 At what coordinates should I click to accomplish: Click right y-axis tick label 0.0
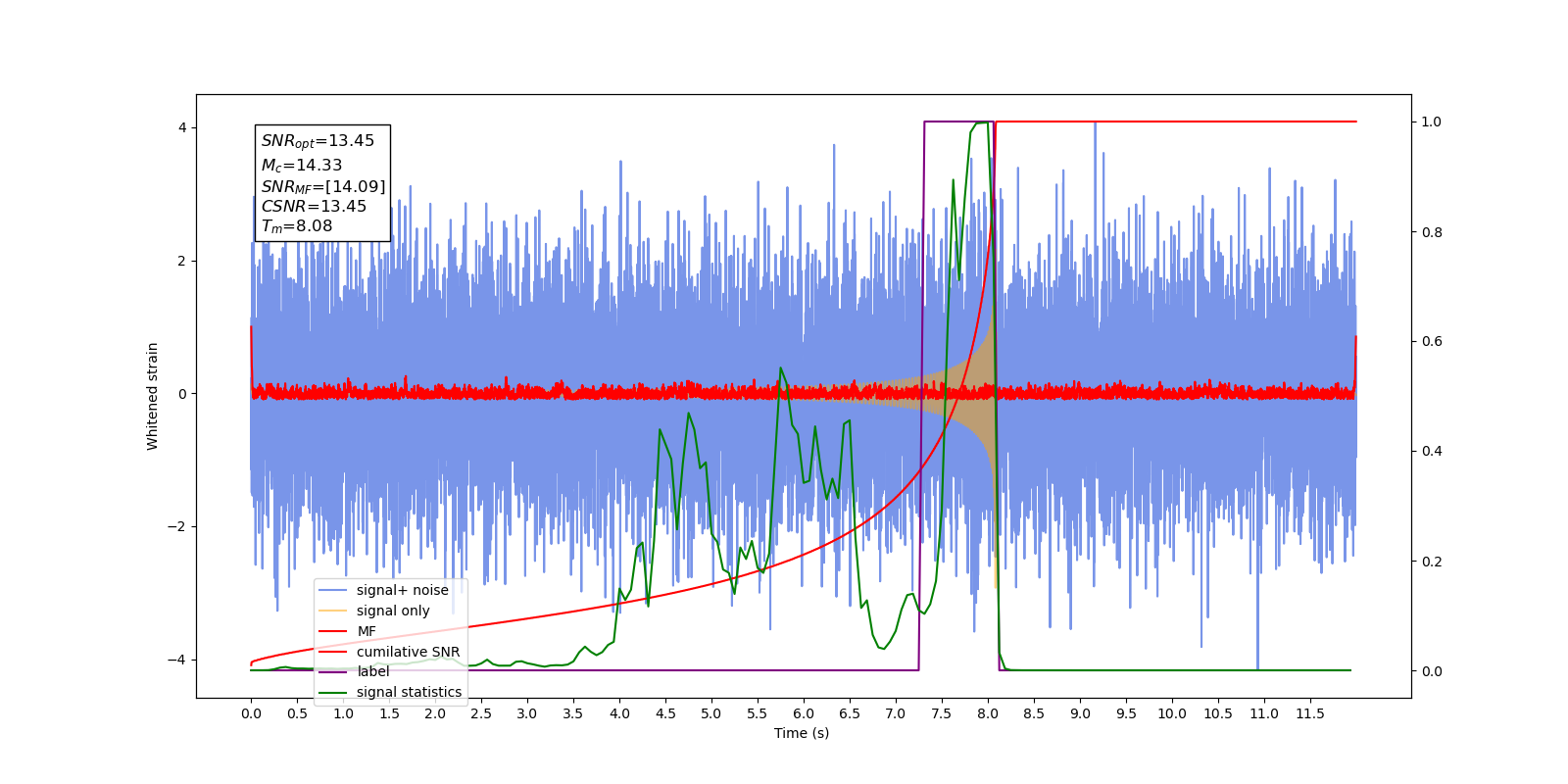pyautogui.click(x=1432, y=671)
